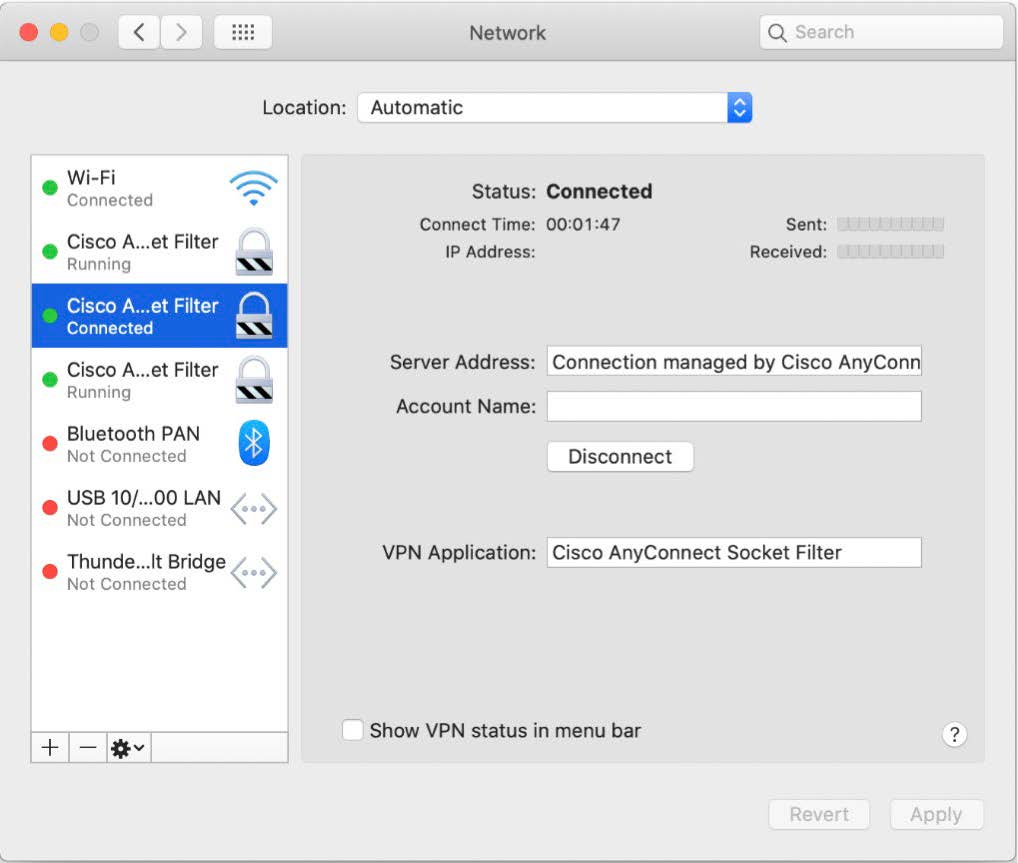Remove selected service with minus button

(x=88, y=748)
